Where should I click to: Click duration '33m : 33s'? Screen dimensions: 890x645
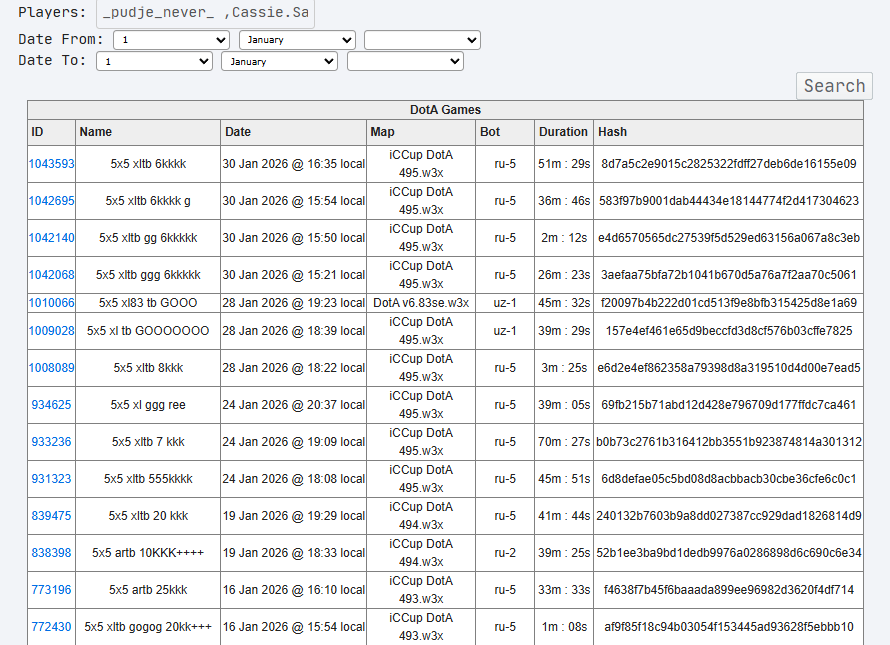(x=564, y=589)
